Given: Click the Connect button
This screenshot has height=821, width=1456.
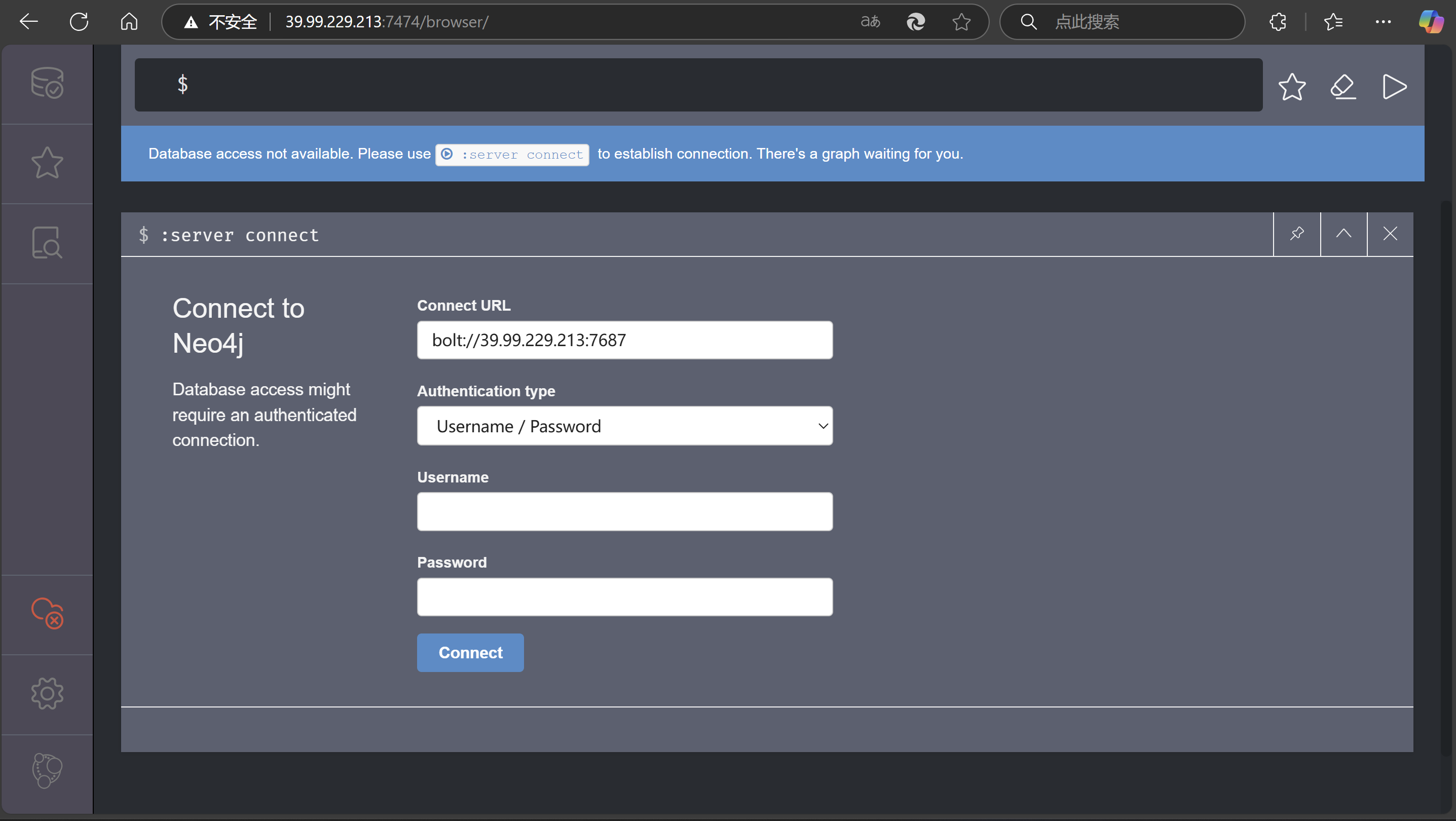Looking at the screenshot, I should point(470,653).
